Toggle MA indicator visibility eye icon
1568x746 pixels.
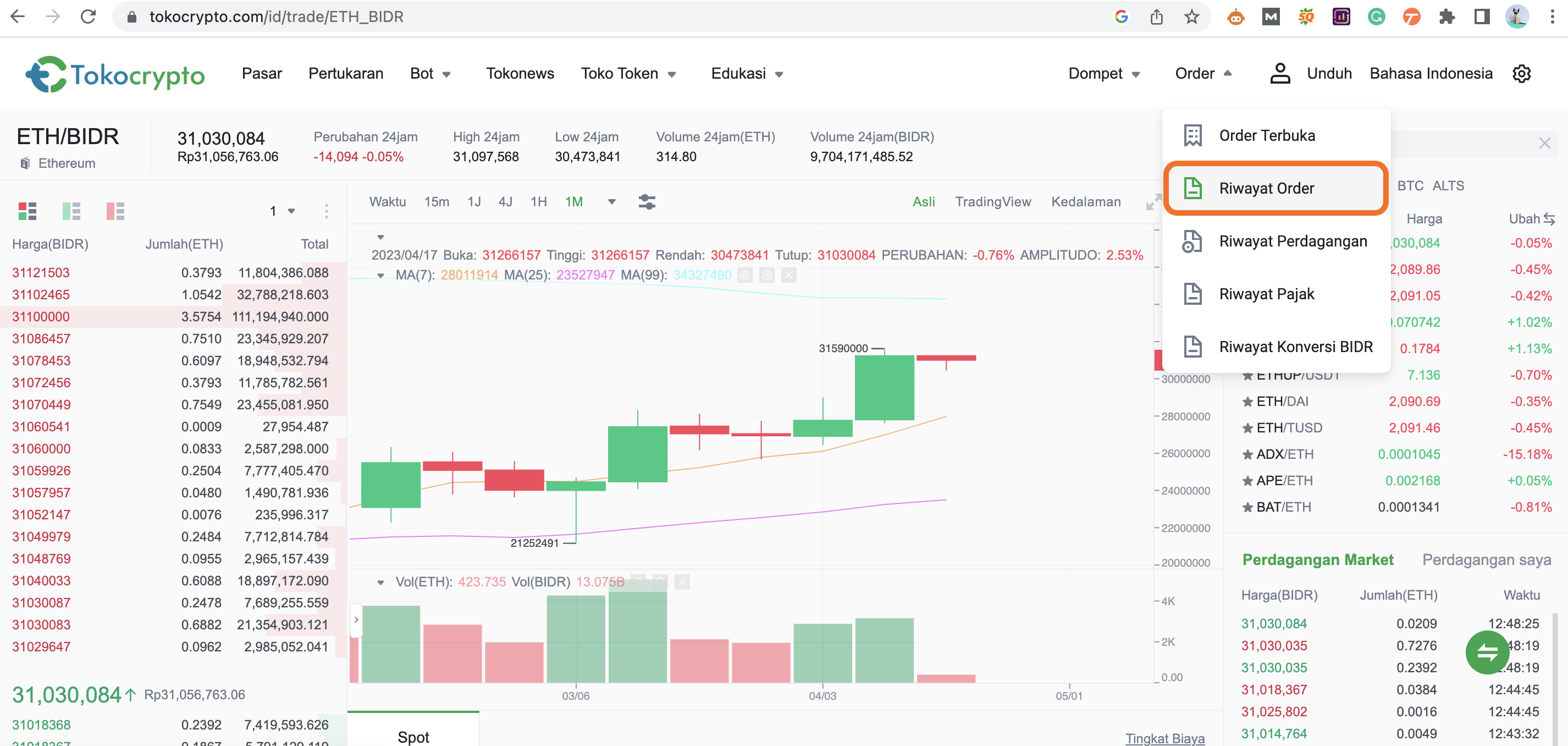pos(744,275)
